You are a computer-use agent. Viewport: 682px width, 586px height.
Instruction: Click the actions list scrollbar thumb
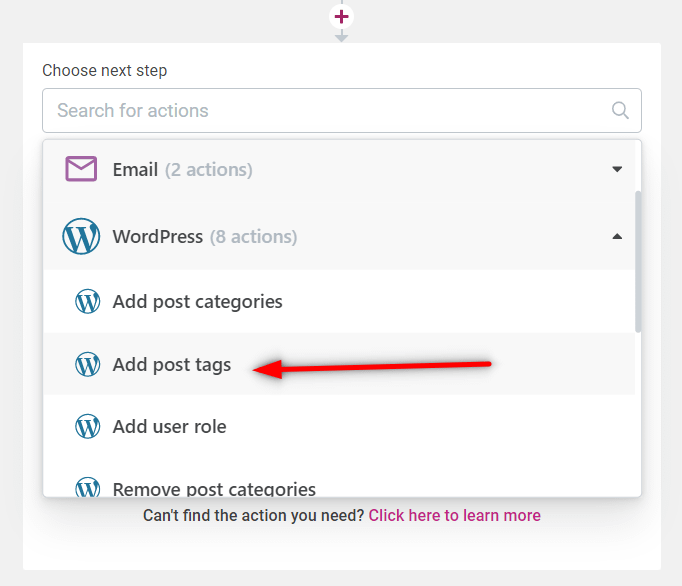point(638,261)
